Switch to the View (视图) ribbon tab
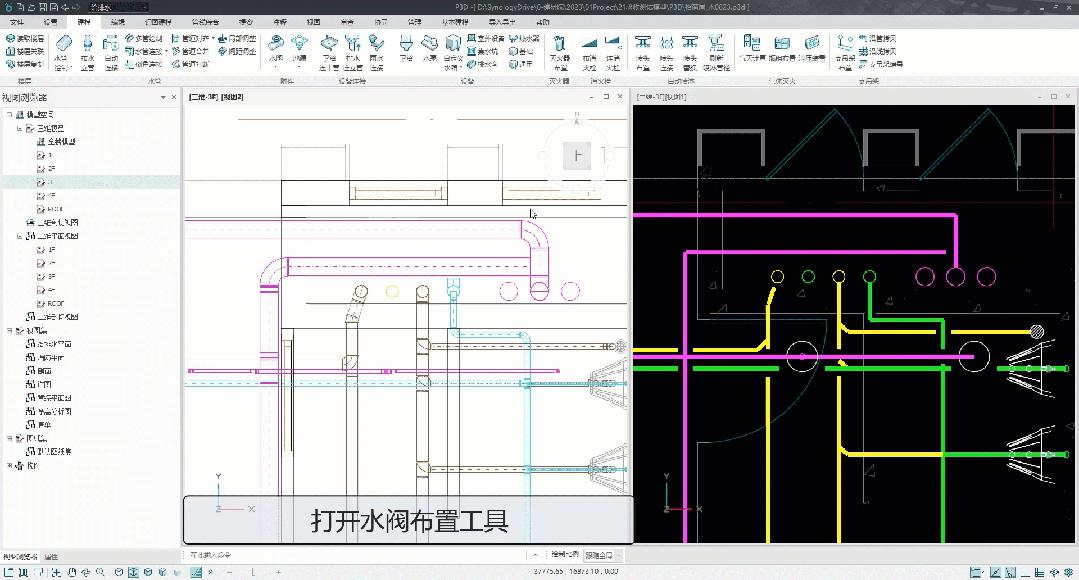 click(314, 22)
